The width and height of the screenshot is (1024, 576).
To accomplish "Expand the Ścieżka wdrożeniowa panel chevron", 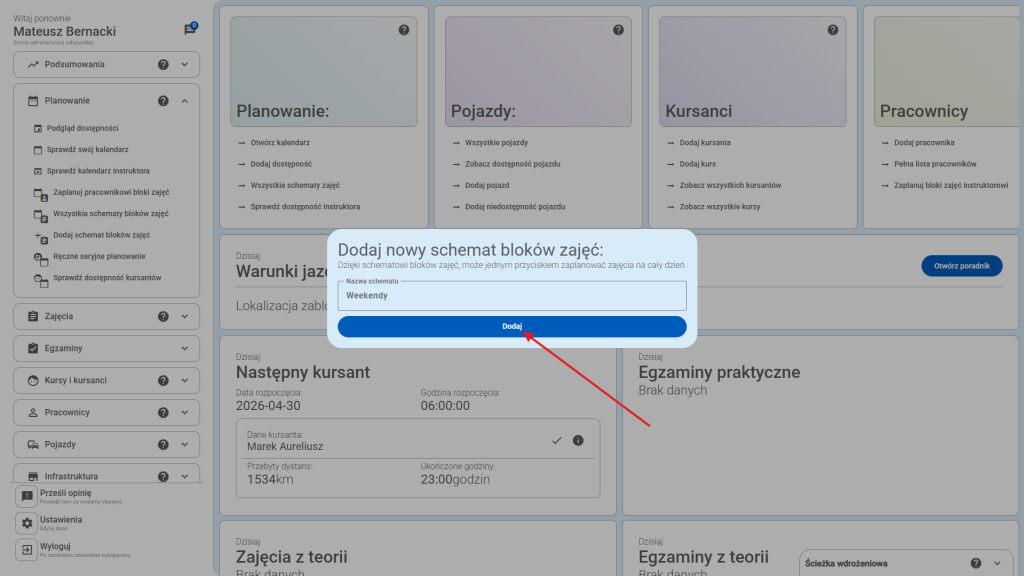I will (997, 563).
